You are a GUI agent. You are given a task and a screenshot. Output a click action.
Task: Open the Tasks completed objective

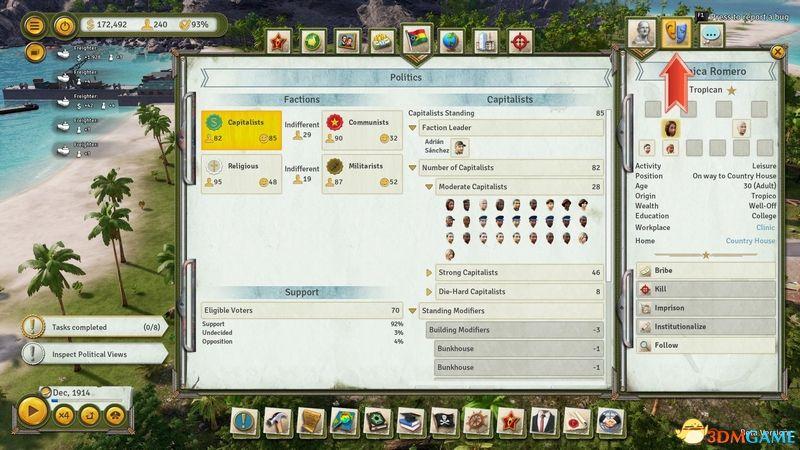(95, 327)
